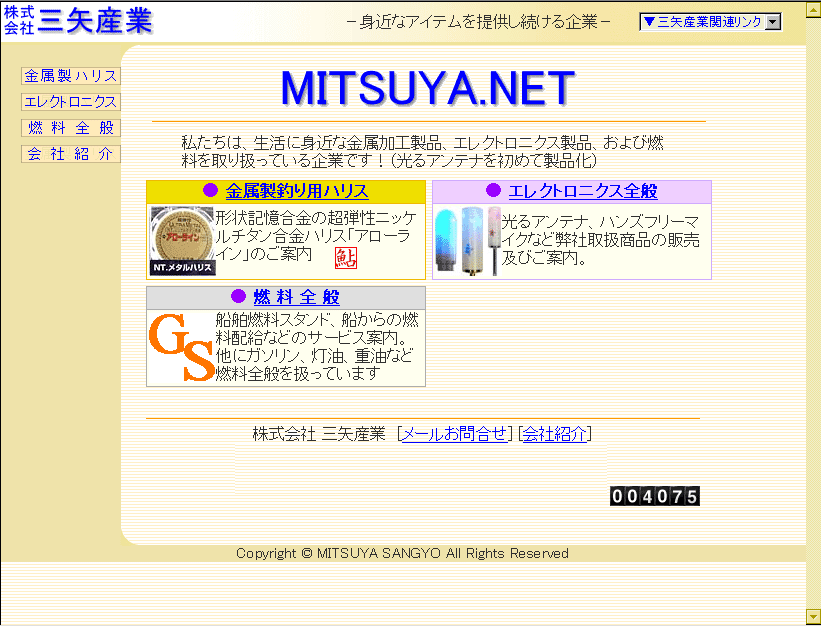Click the scroll down arrow of the page
The image size is (821, 626).
point(813,616)
